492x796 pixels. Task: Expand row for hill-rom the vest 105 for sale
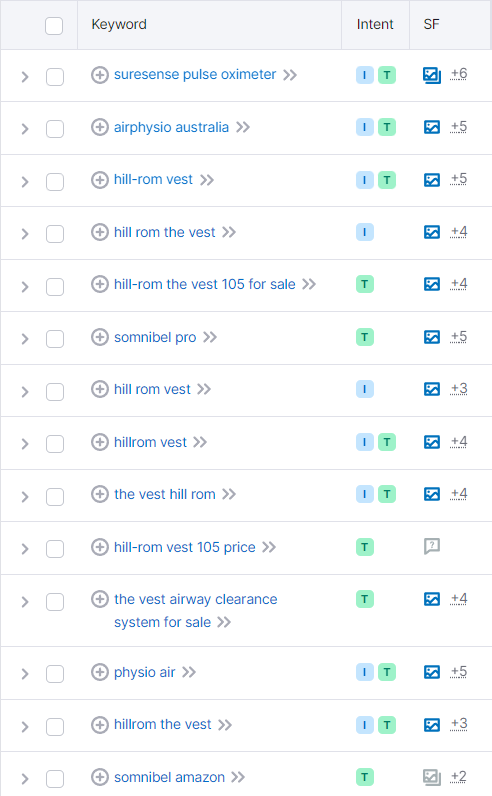pos(24,286)
